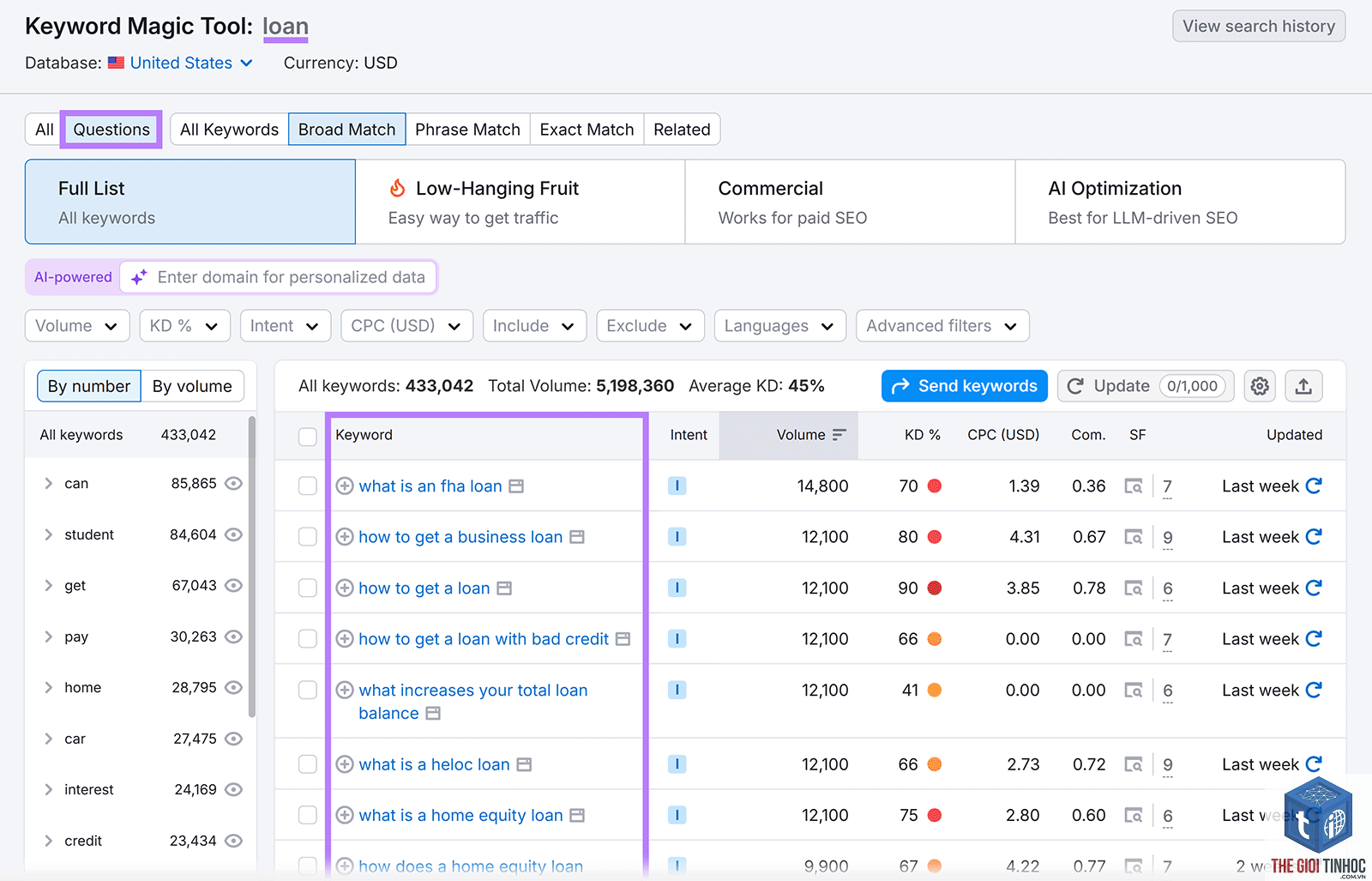Refresh the 'what is a heloc loan' row
The width and height of the screenshot is (1372, 881).
(x=1314, y=763)
